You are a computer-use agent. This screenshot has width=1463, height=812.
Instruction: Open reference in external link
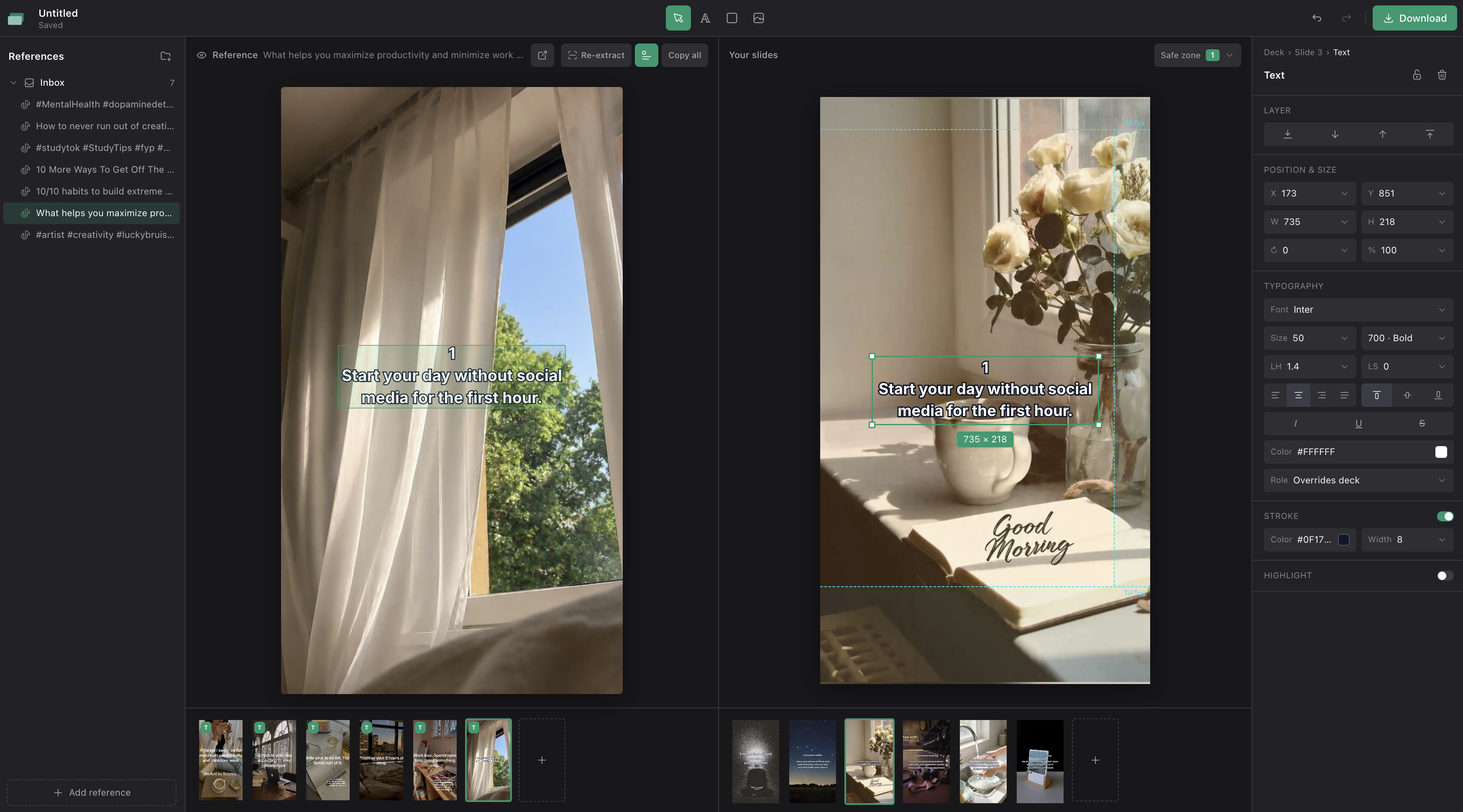[x=542, y=55]
